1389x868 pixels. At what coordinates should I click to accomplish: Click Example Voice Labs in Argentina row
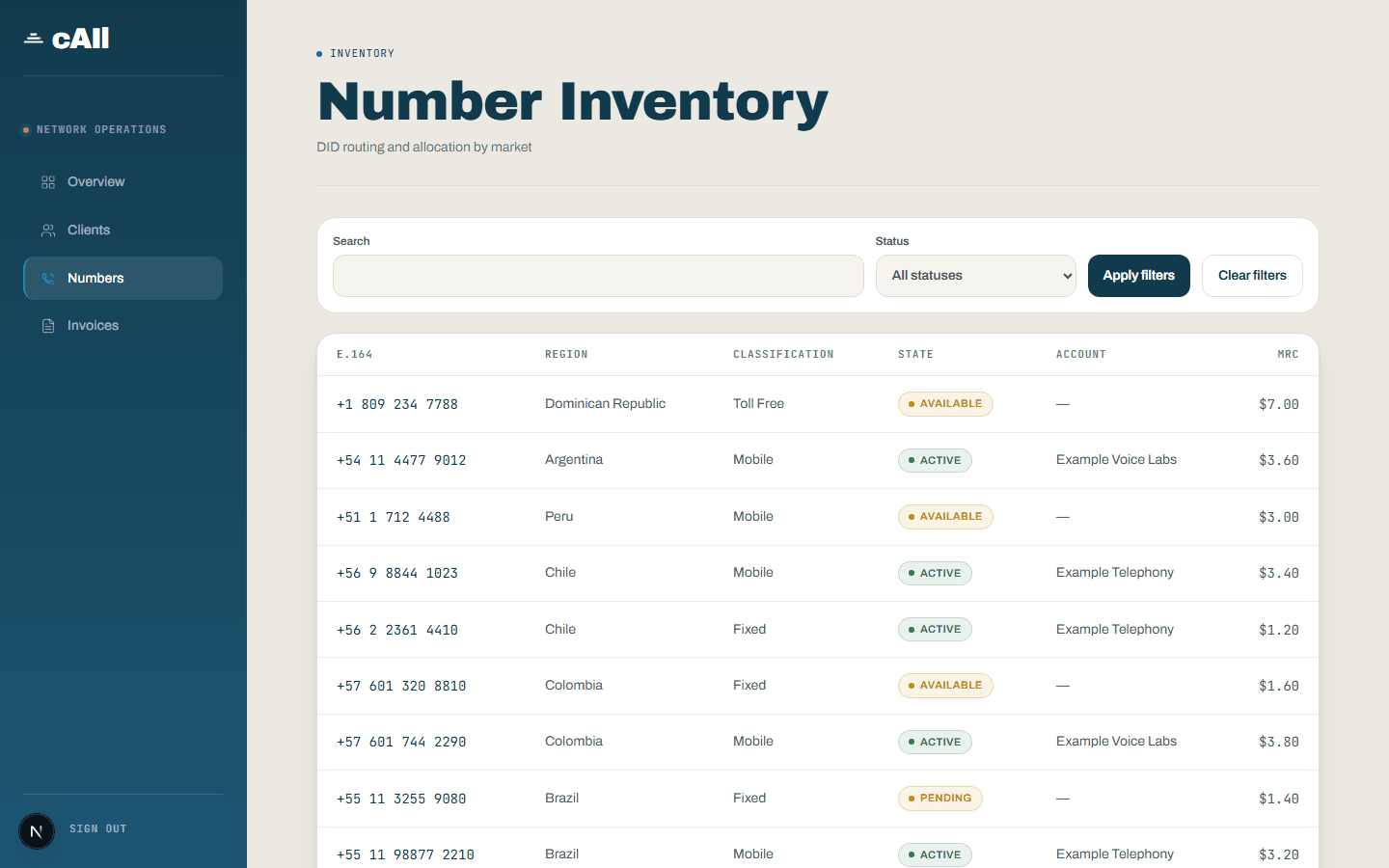pyautogui.click(x=1116, y=460)
